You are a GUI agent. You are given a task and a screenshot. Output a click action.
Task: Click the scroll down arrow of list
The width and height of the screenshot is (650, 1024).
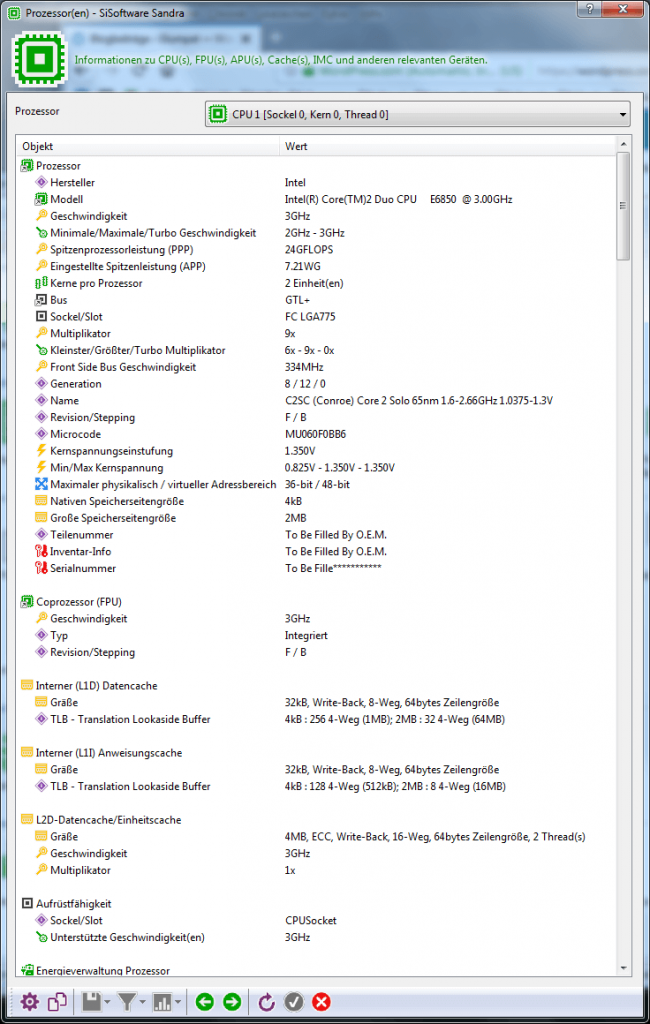[624, 967]
